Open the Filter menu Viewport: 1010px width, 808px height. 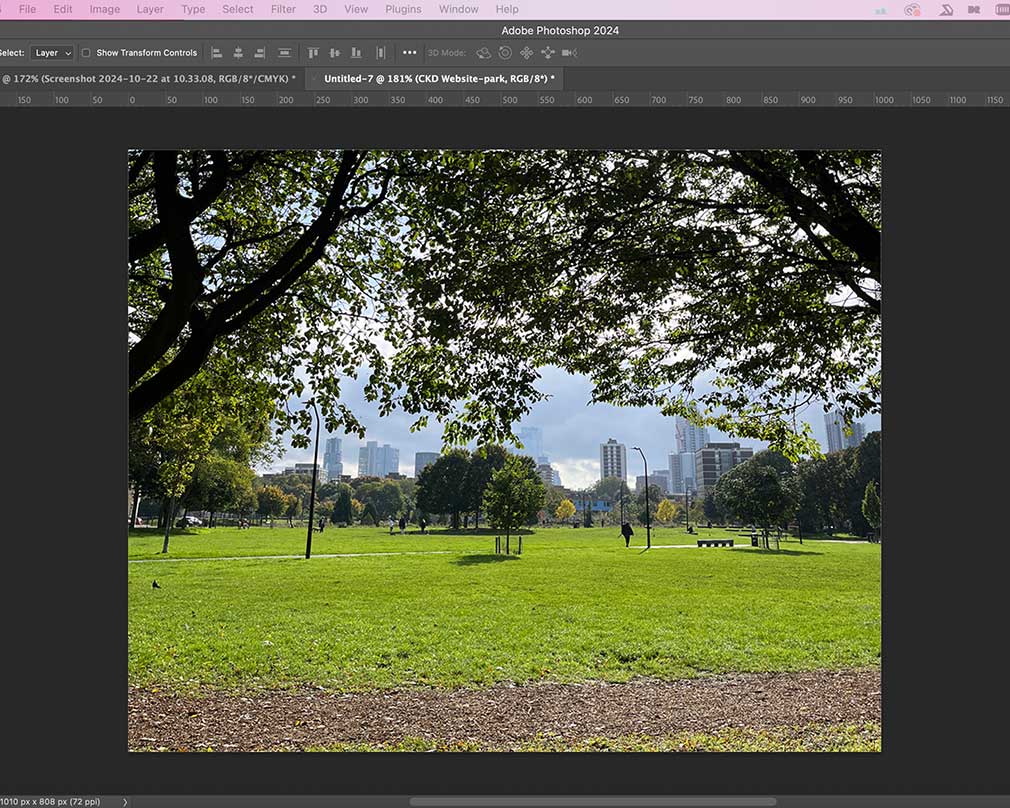pyautogui.click(x=283, y=9)
